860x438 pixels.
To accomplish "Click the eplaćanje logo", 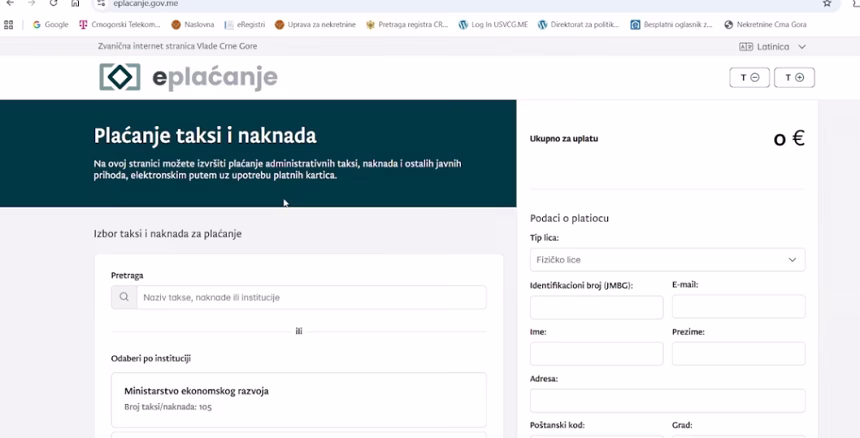I will coord(188,77).
